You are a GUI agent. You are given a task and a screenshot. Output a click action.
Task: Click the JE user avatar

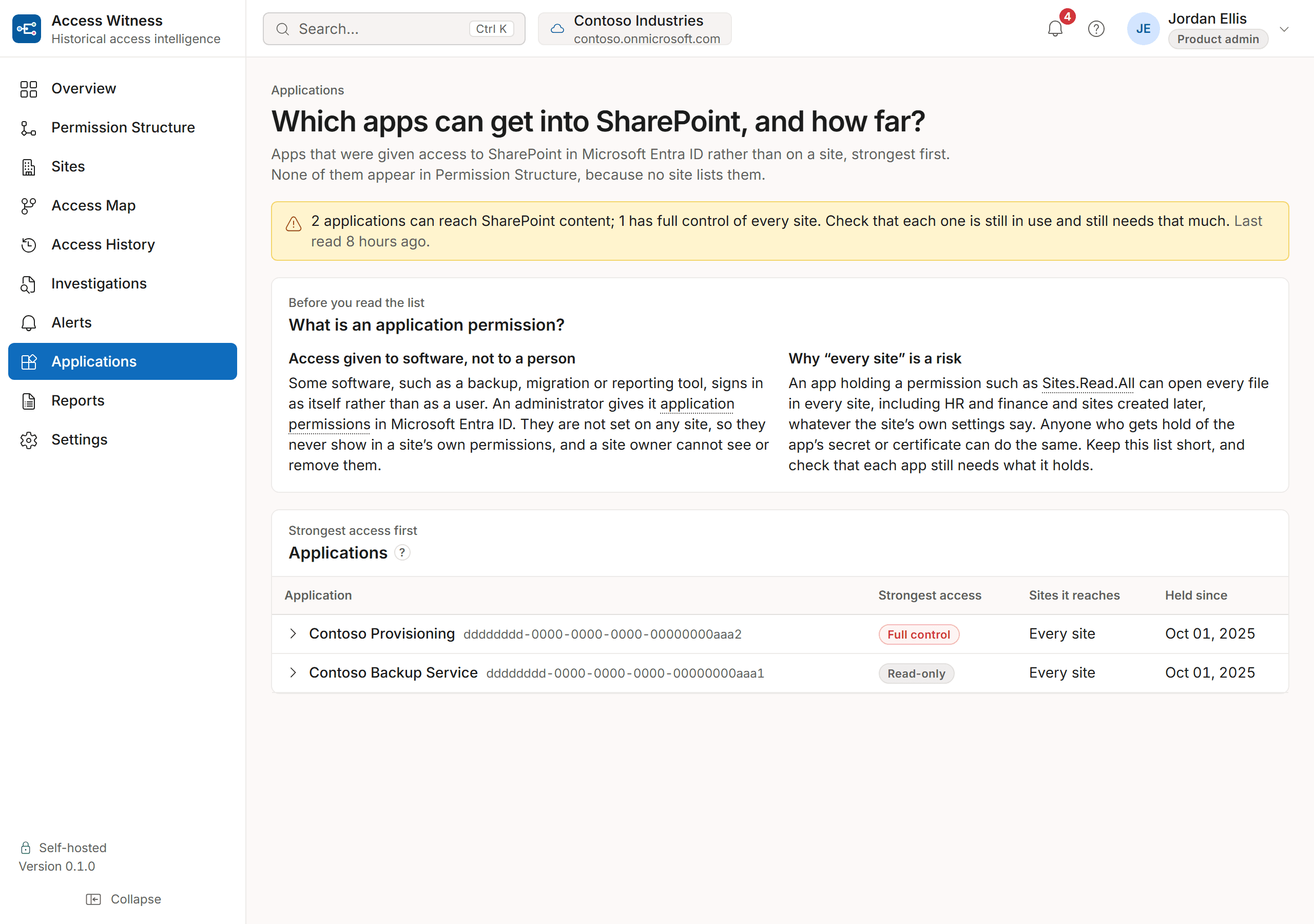point(1144,29)
